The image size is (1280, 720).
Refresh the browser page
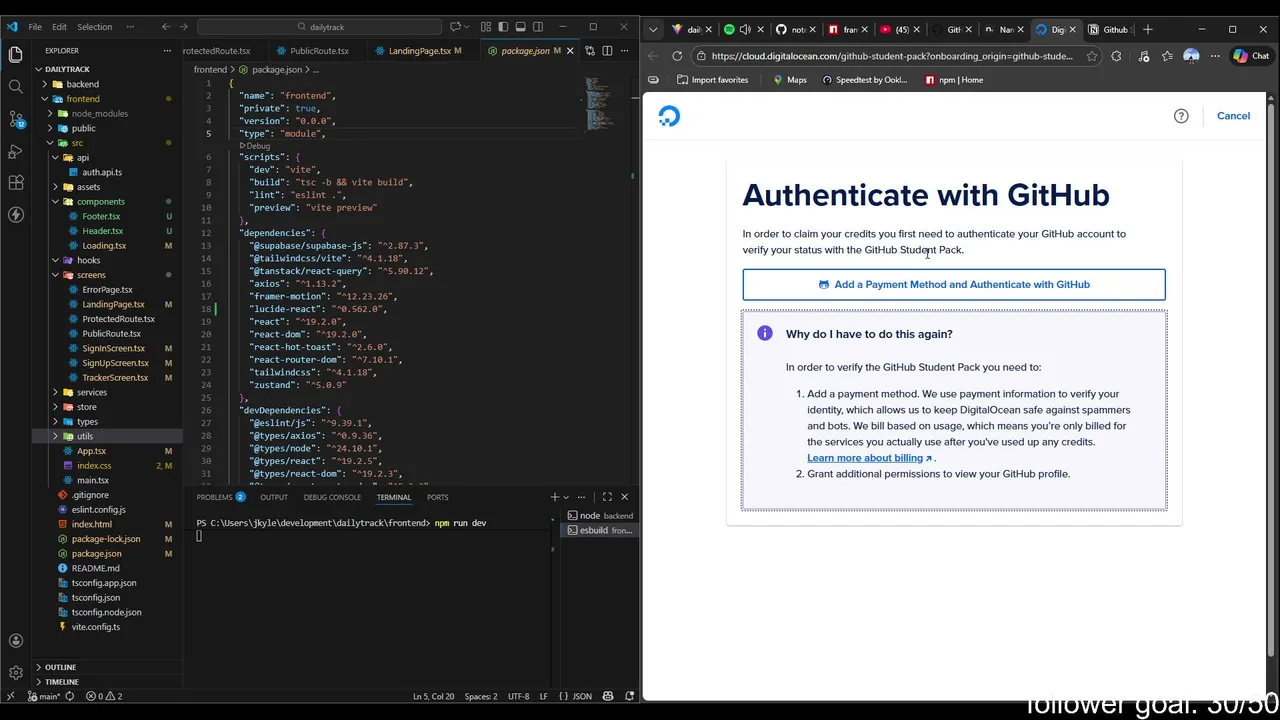(677, 56)
